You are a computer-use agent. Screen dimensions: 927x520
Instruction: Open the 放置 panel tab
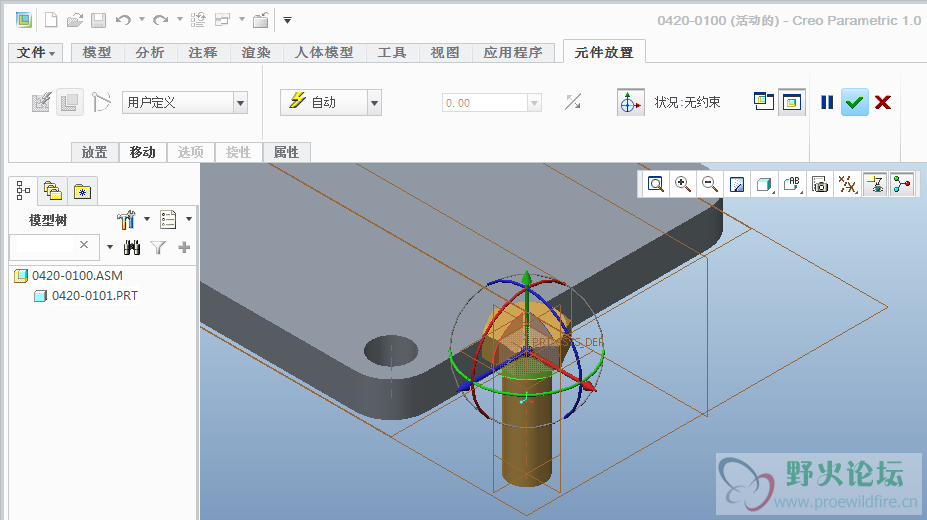(95, 152)
